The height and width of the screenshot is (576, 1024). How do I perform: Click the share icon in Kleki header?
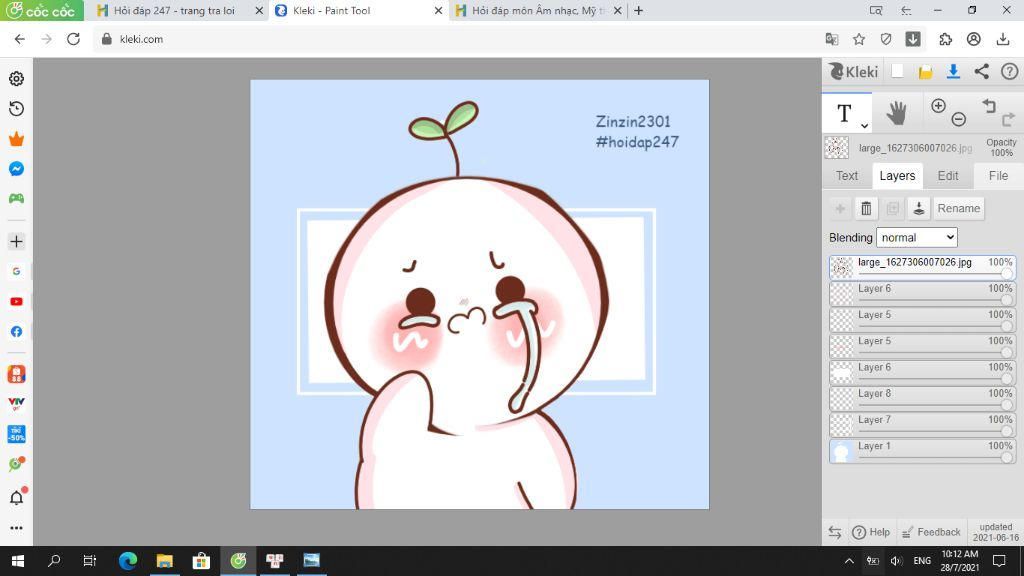981,72
